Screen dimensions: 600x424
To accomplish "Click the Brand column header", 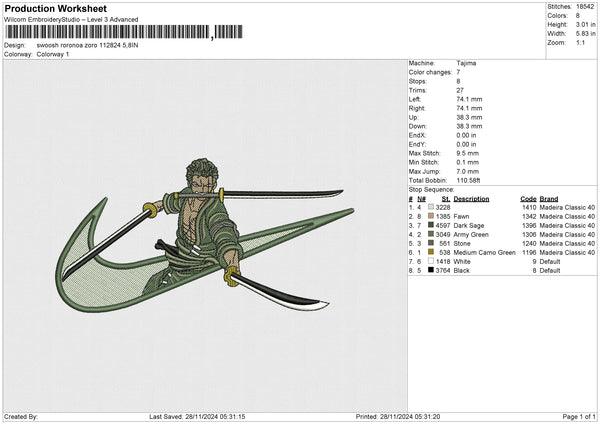I will 548,198.
